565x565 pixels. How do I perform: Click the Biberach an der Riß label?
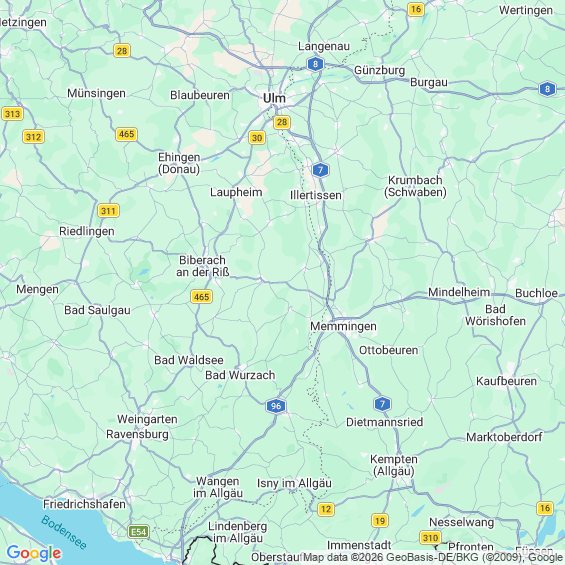203,266
